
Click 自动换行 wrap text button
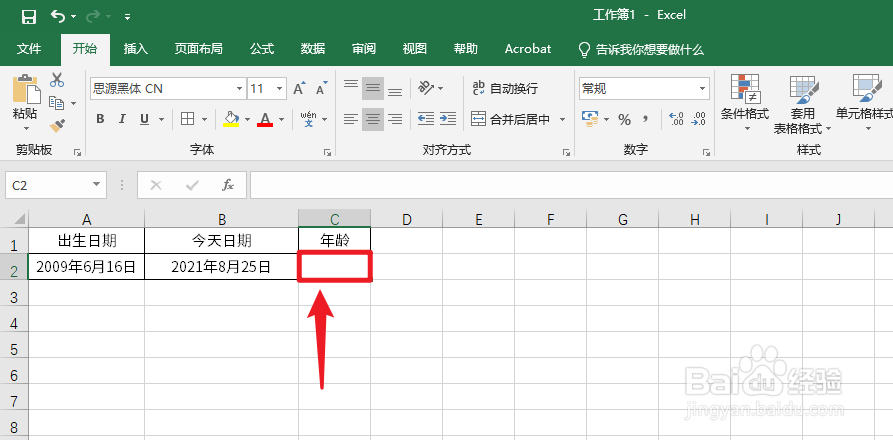[x=505, y=88]
